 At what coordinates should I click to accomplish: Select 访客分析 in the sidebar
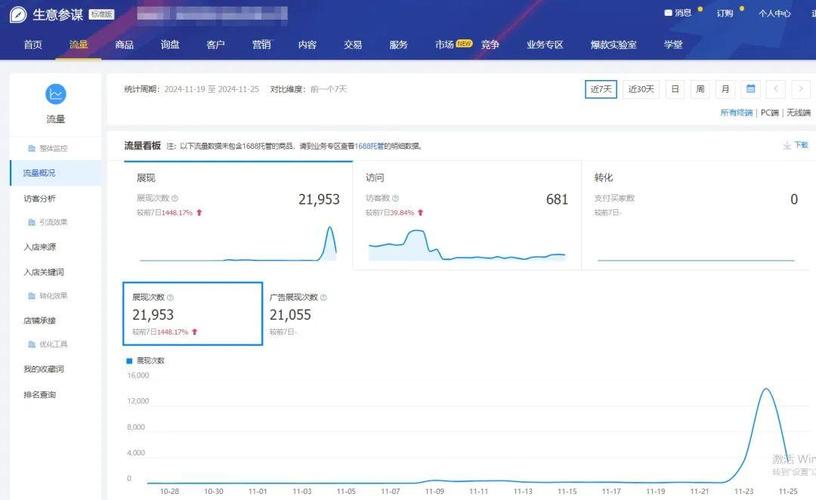coord(40,198)
